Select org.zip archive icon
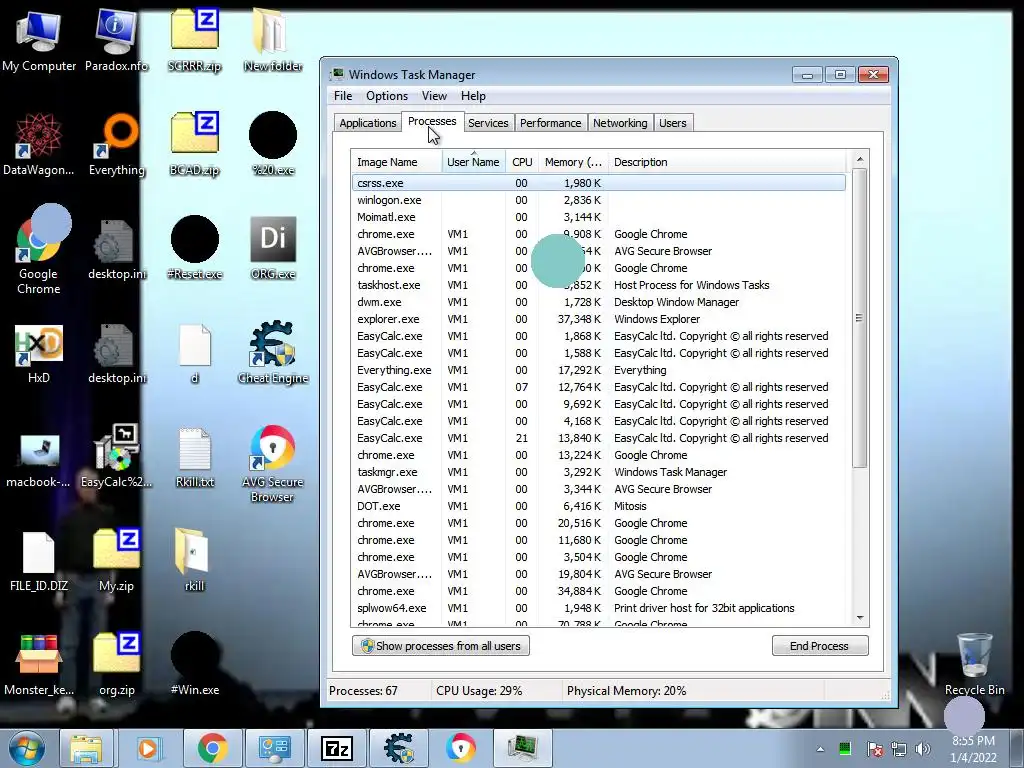Screen dimensions: 1024x768 click(116, 665)
